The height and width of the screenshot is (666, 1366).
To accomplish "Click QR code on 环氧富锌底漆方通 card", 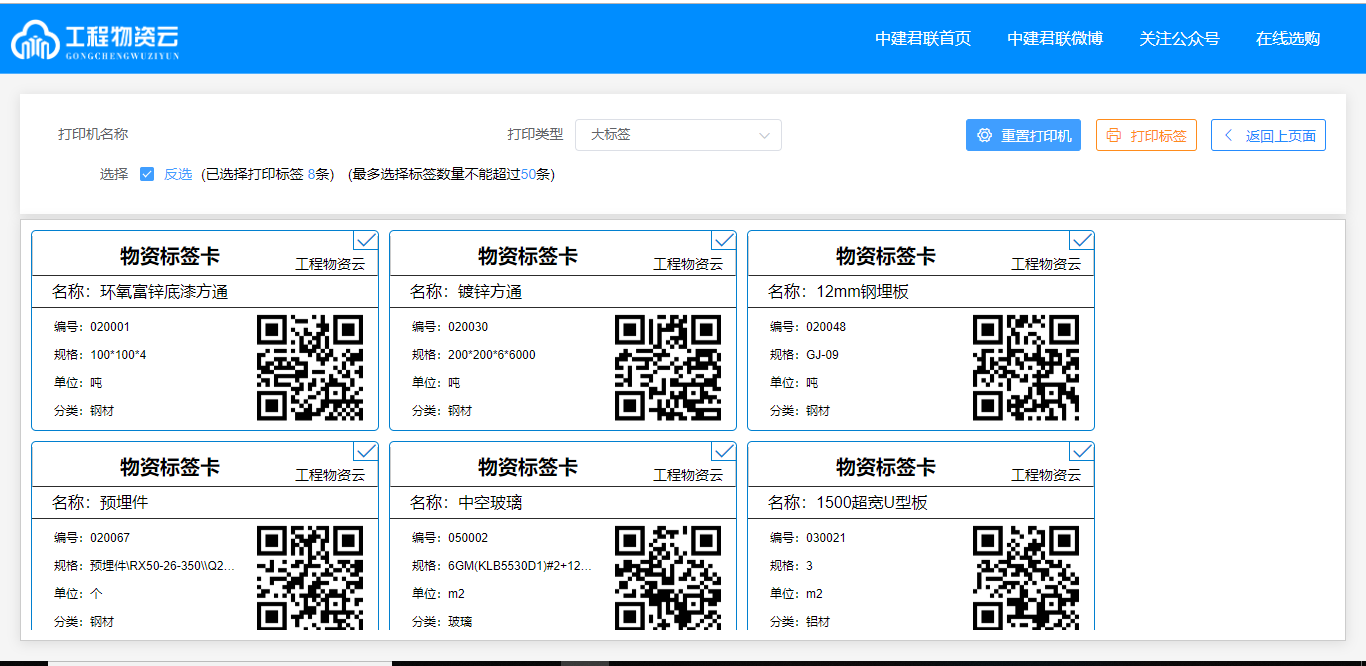I will pos(310,367).
